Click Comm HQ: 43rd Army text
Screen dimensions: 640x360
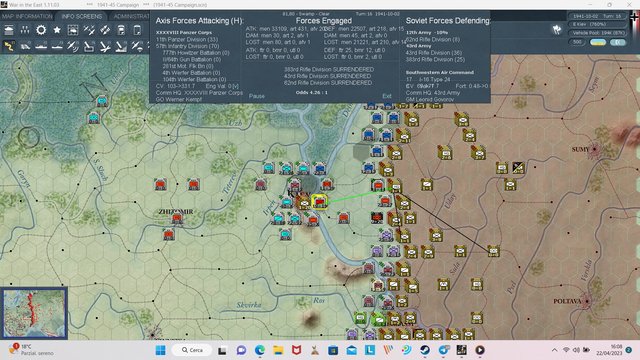click(433, 93)
